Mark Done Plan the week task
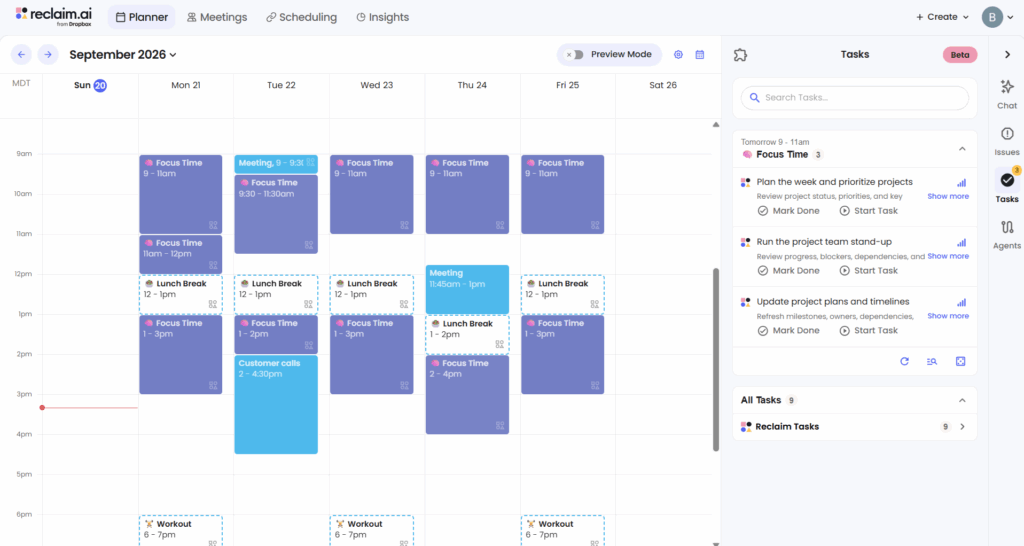The width and height of the screenshot is (1024, 546). [788, 211]
